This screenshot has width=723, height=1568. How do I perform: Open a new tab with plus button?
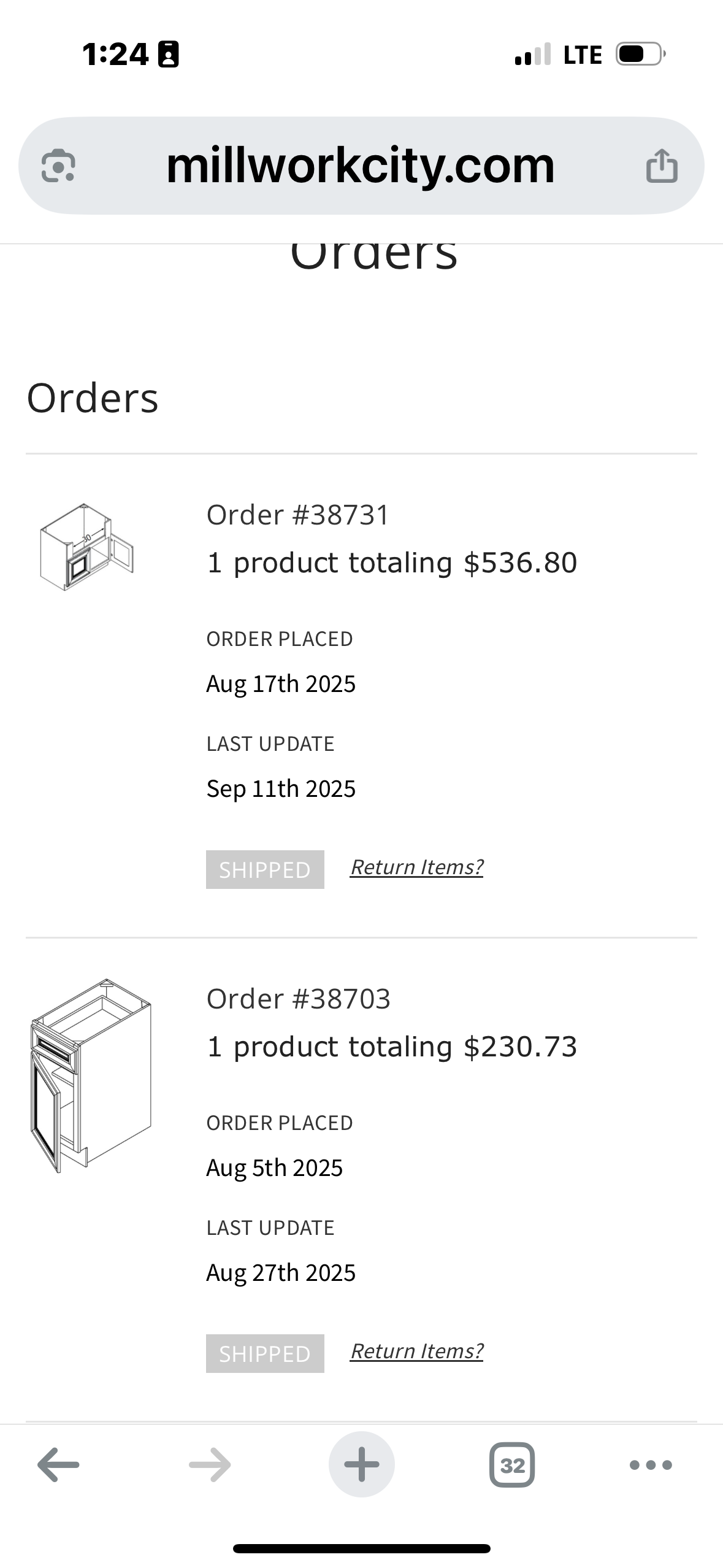(361, 1465)
